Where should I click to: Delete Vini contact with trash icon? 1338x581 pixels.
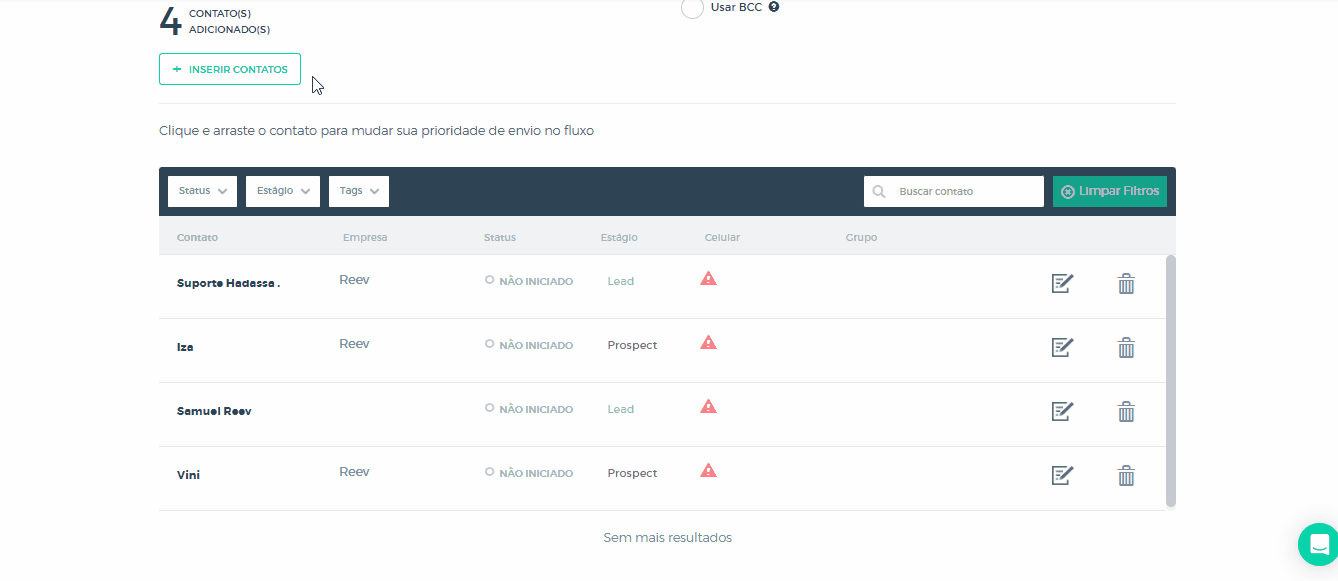coord(1126,475)
